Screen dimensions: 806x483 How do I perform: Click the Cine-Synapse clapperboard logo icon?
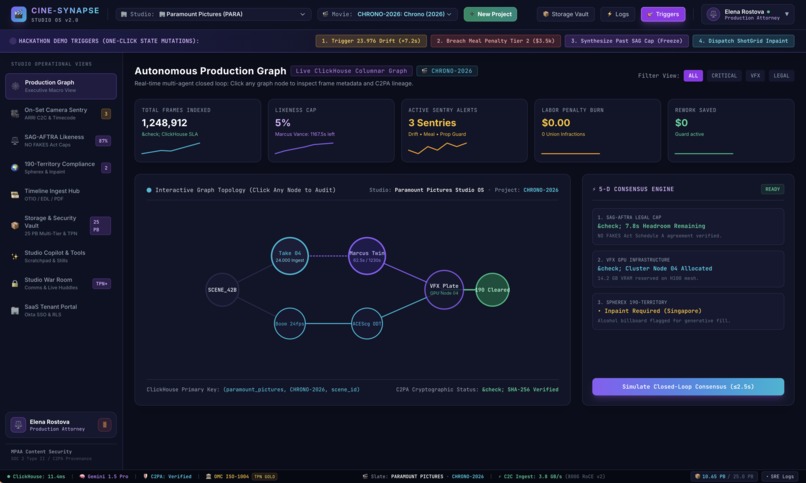click(x=19, y=14)
